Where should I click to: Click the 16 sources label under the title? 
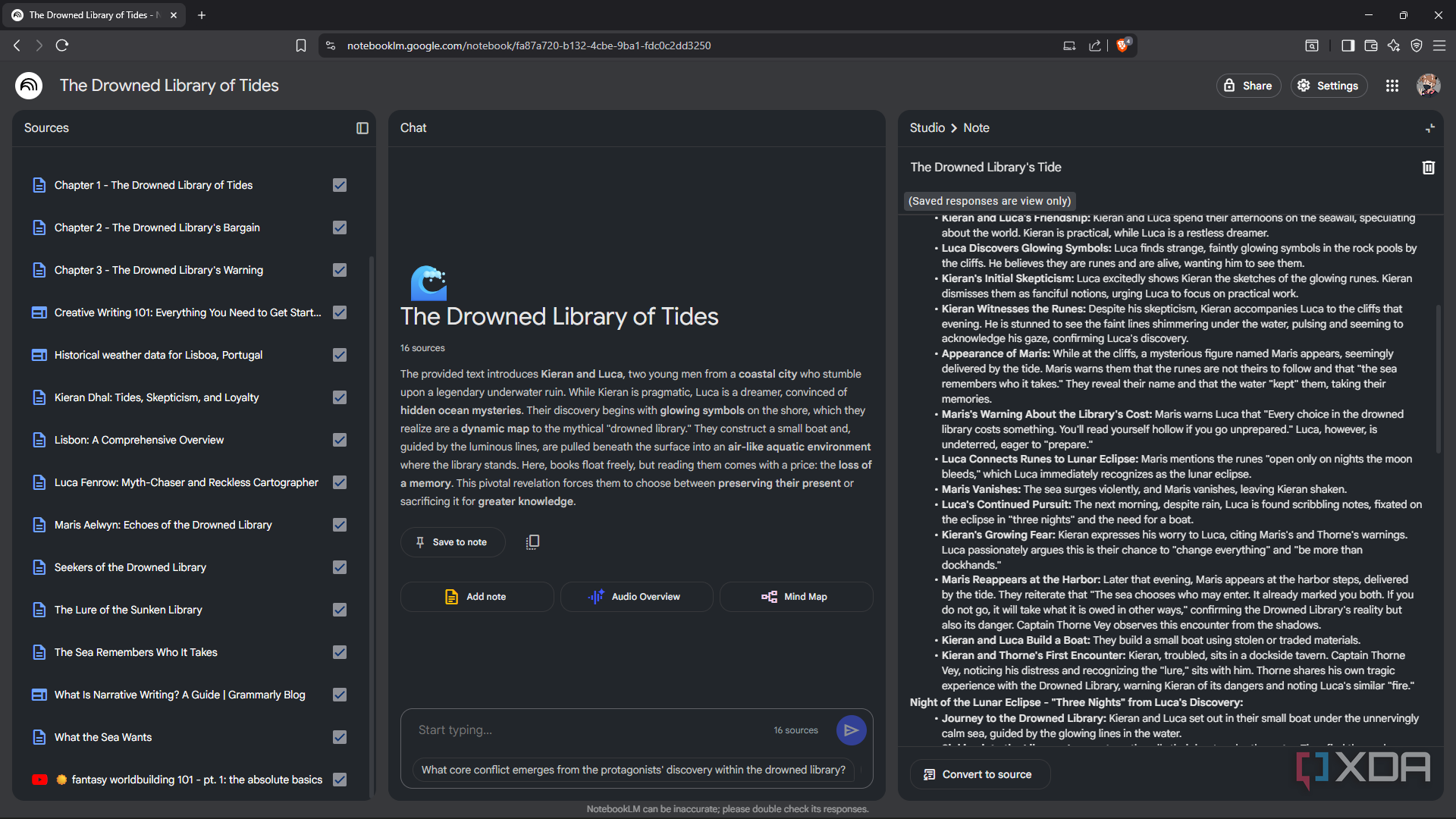(x=422, y=348)
